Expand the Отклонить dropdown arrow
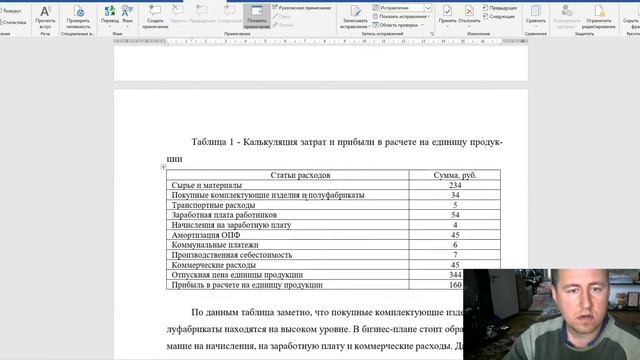 click(x=469, y=27)
